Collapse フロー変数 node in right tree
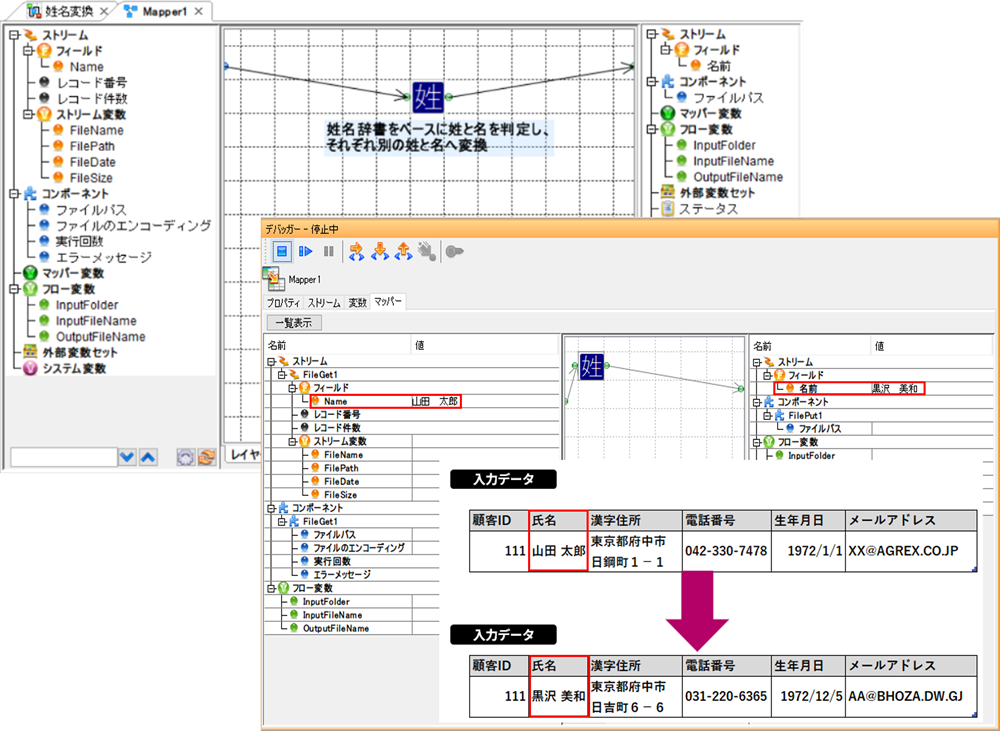1000x731 pixels. (x=651, y=129)
